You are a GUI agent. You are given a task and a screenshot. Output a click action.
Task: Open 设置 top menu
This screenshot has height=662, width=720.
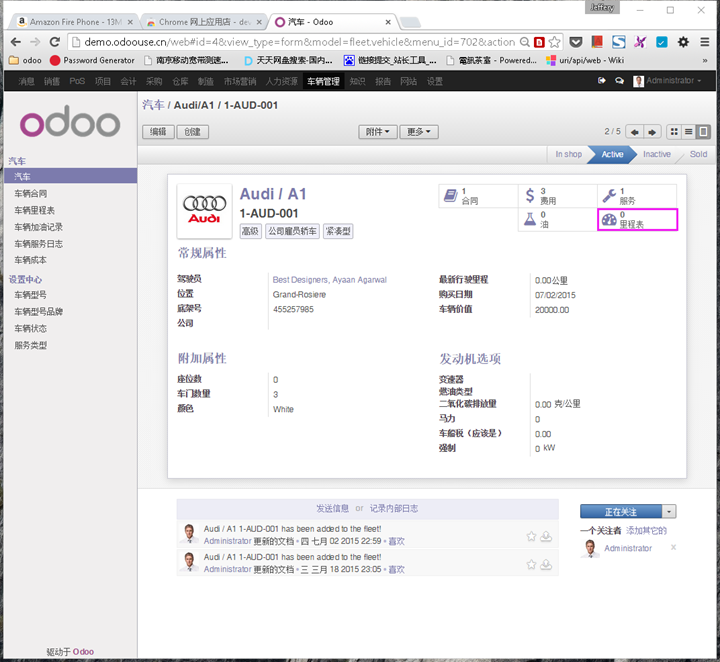(434, 81)
